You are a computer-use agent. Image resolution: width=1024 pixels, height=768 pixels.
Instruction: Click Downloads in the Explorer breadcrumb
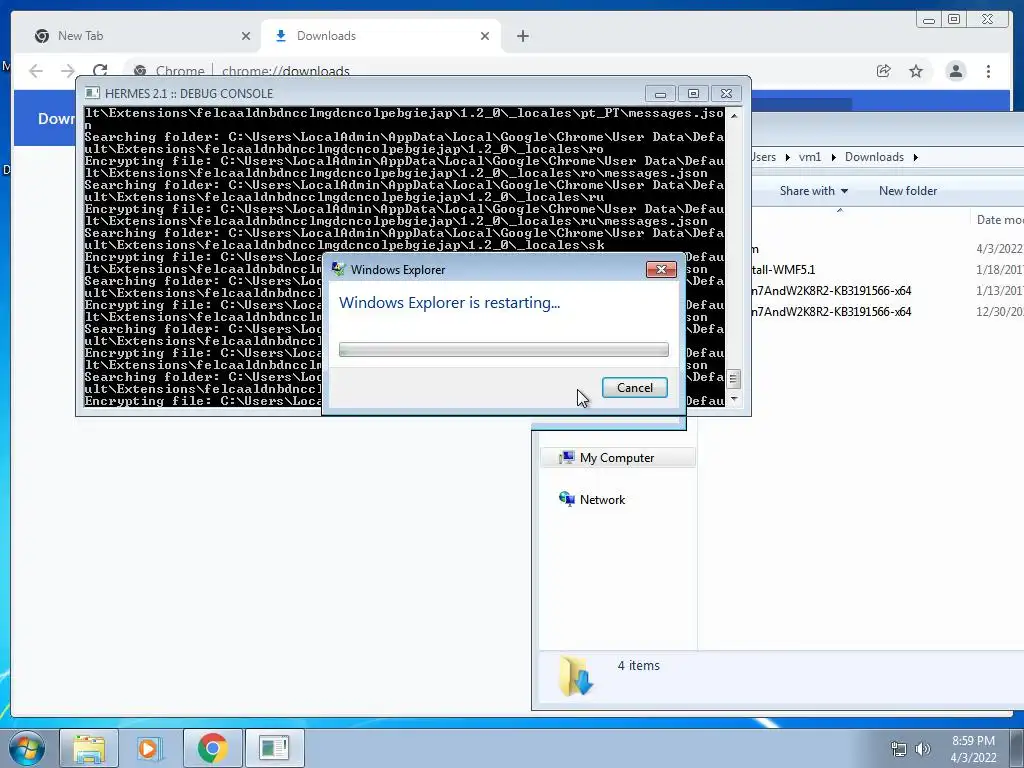[x=874, y=157]
